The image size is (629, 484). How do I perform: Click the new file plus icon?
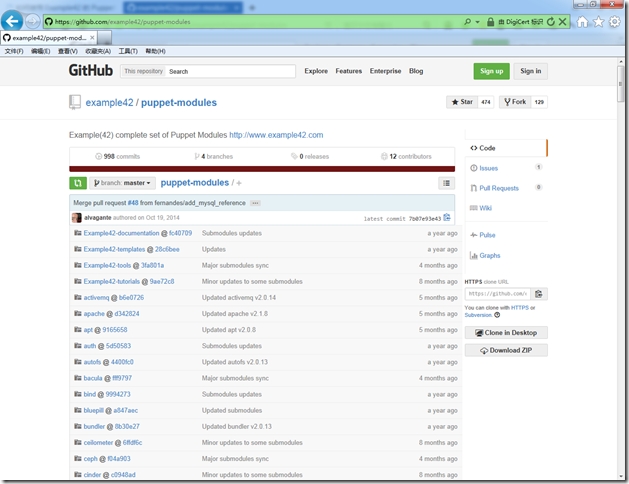click(x=239, y=183)
